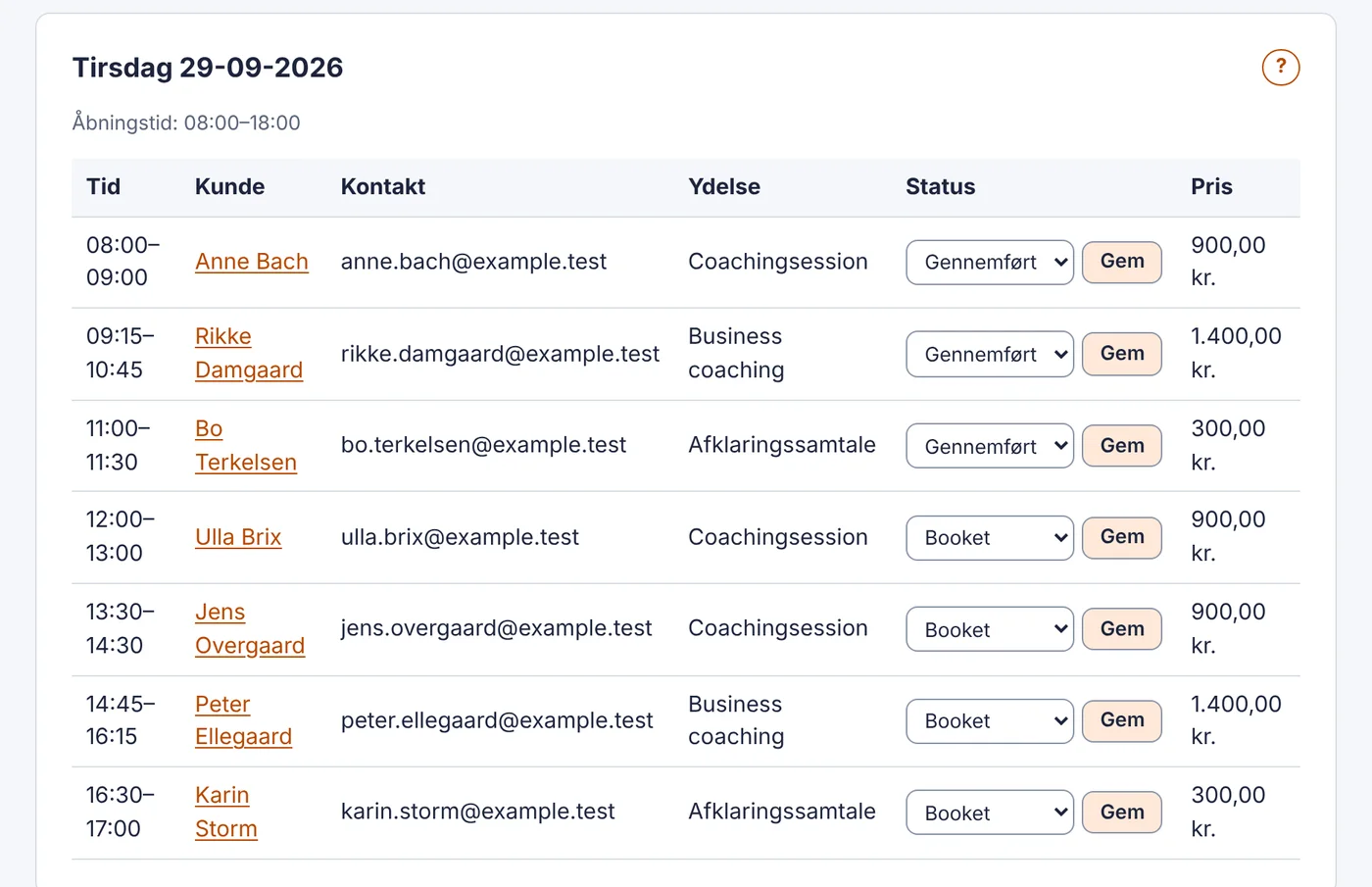The width and height of the screenshot is (1372, 887).
Task: Select email karin.storm@example.test
Action: click(478, 812)
